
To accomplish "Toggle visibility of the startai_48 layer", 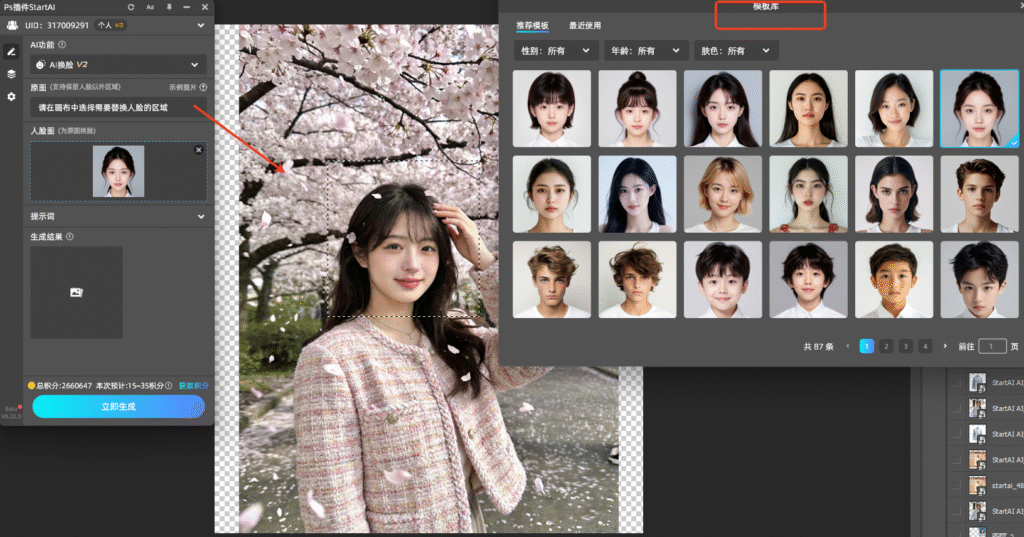I will coord(956,485).
